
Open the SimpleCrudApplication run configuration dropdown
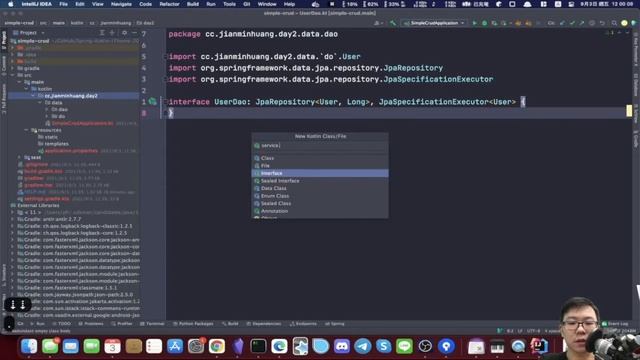[x=434, y=23]
